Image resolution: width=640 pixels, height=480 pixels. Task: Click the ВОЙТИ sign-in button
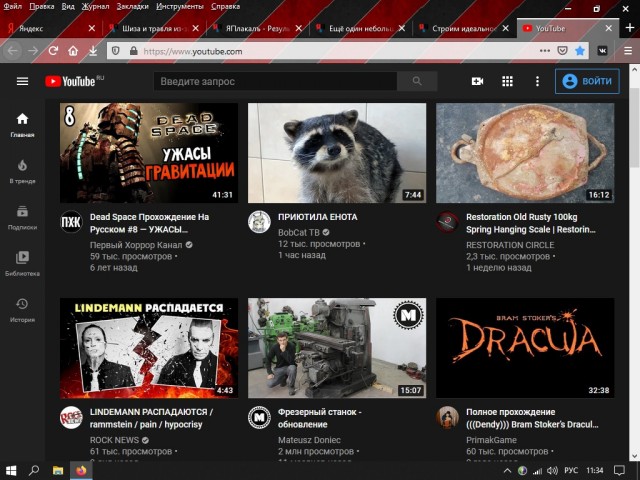click(x=587, y=81)
